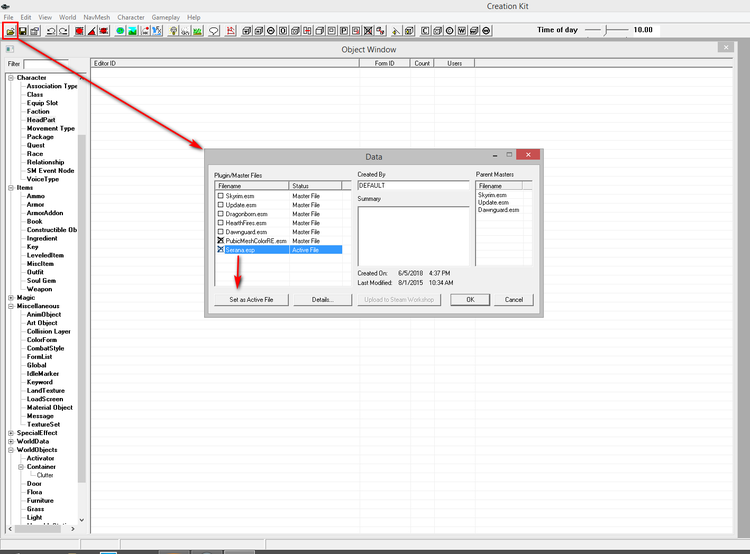Click Object Window top-left dock icon
The image size is (750, 554).
10,49
